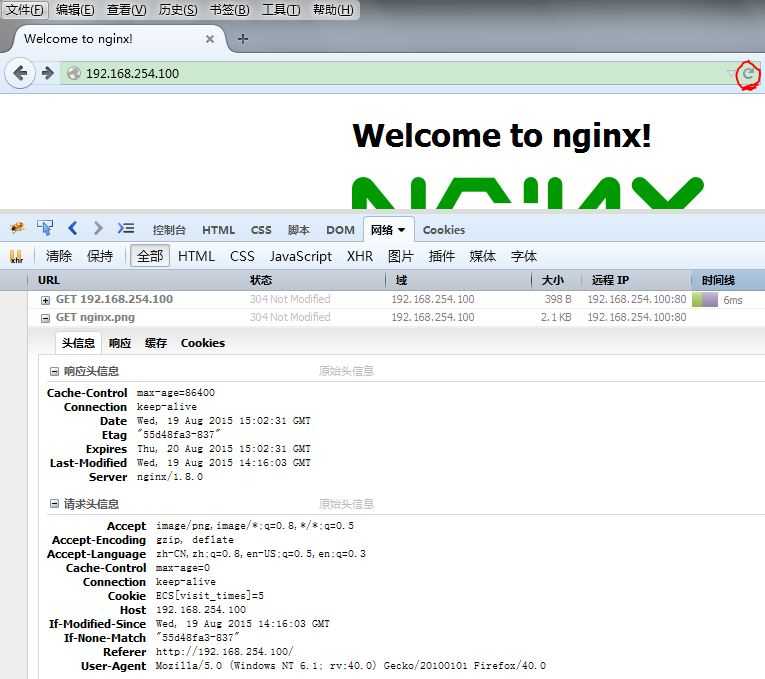Click the Referer value http://192.168.254.100/

tap(224, 652)
